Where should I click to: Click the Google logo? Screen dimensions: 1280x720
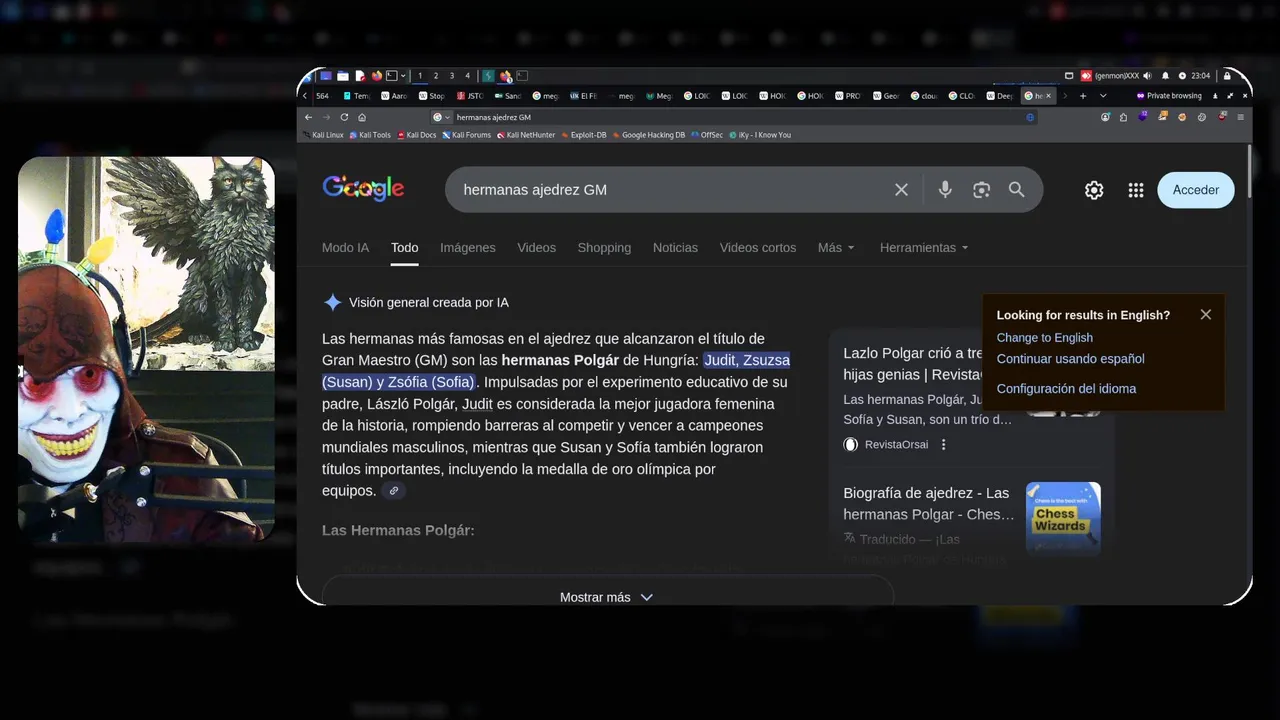tap(363, 189)
